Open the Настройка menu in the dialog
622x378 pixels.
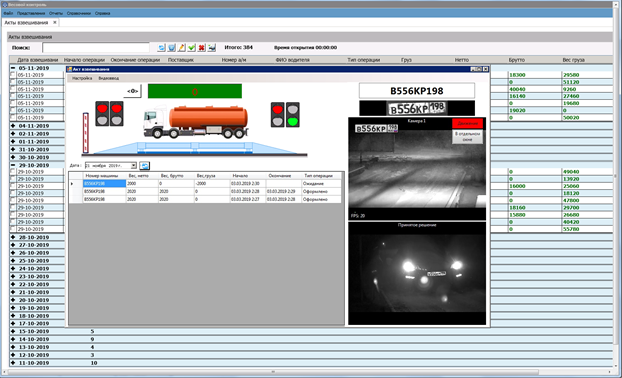[x=82, y=78]
